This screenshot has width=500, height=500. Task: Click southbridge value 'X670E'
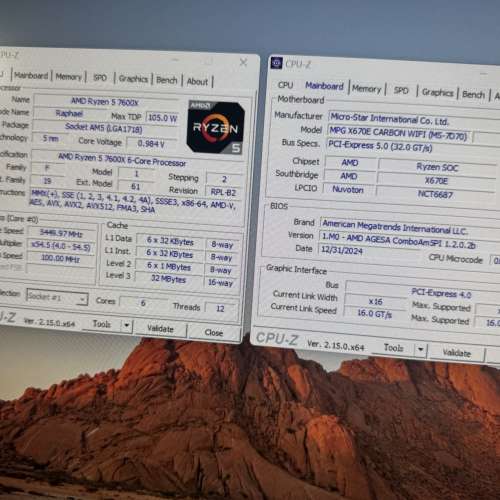coord(437,181)
